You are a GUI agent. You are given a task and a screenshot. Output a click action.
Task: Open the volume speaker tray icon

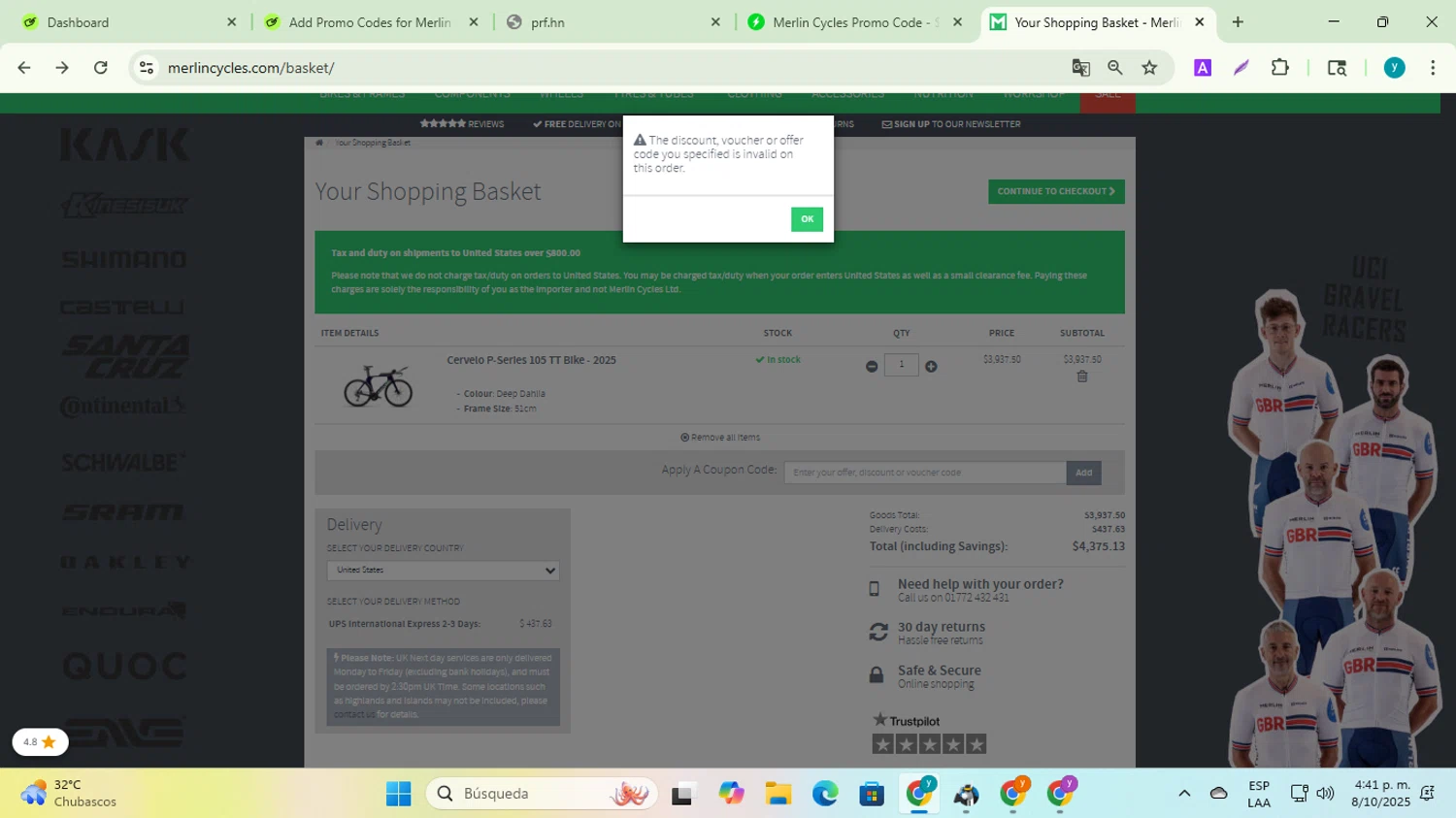pos(1325,794)
